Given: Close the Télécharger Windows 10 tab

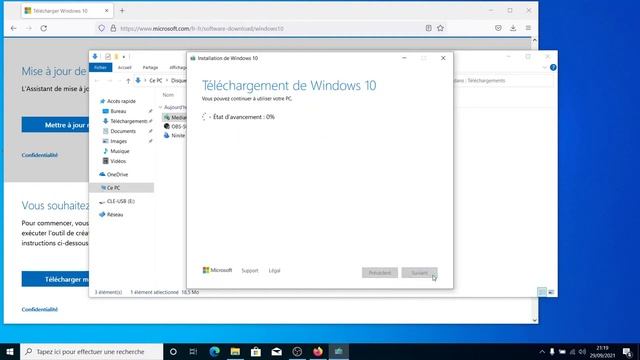Looking at the screenshot, I should 107,11.
